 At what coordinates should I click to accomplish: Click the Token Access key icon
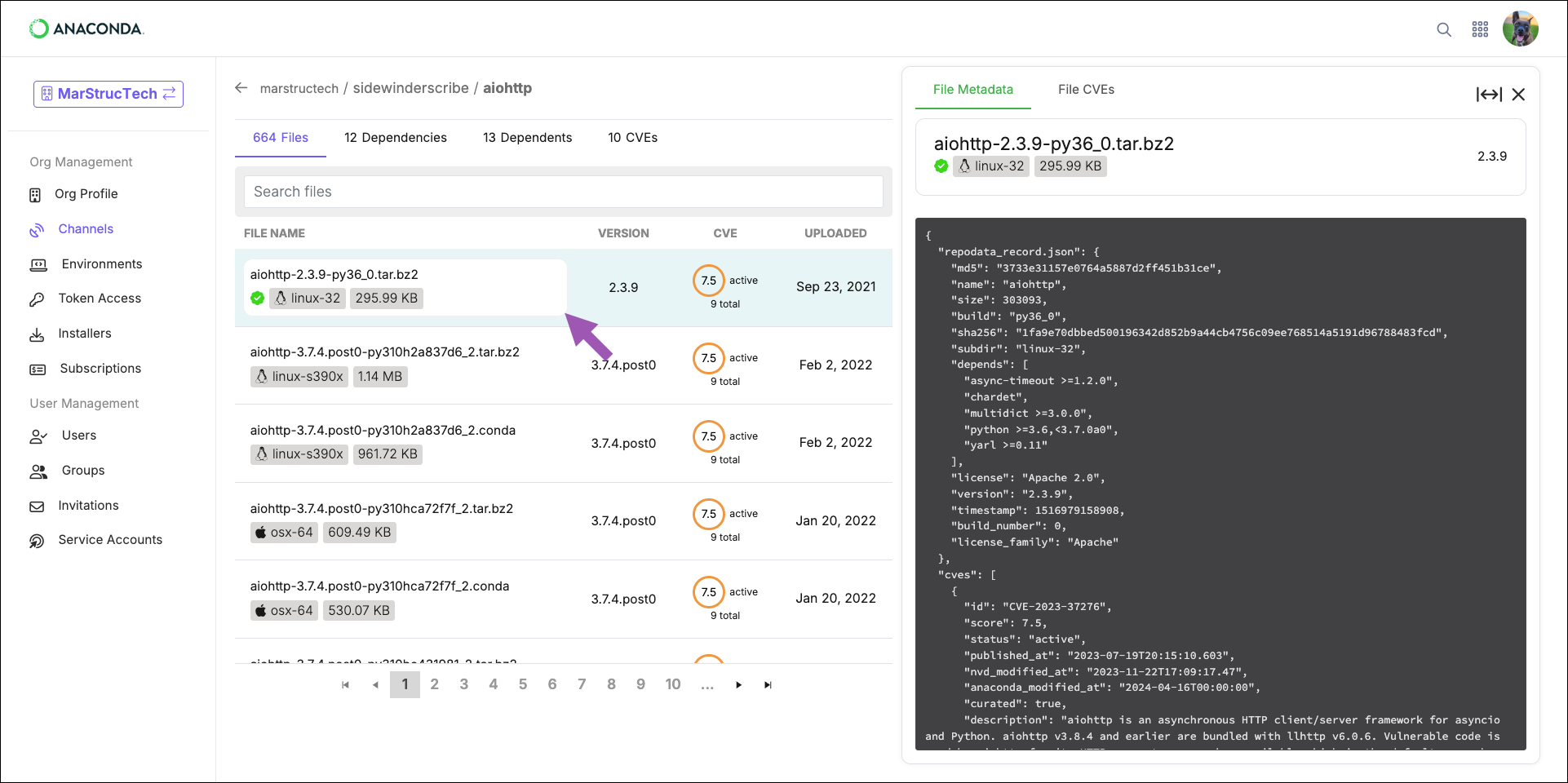(37, 299)
